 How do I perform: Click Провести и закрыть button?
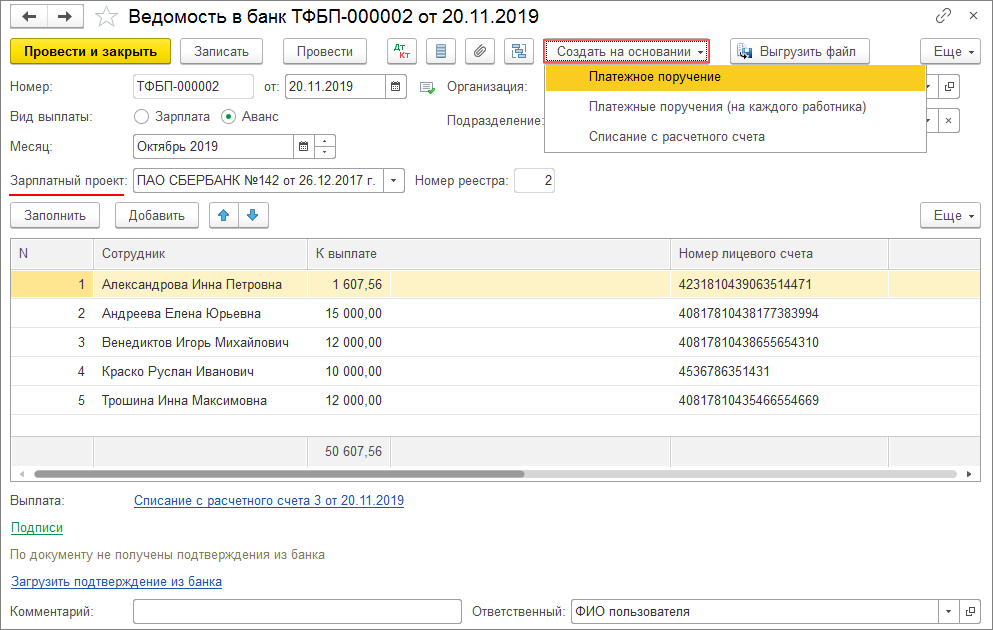[x=91, y=51]
